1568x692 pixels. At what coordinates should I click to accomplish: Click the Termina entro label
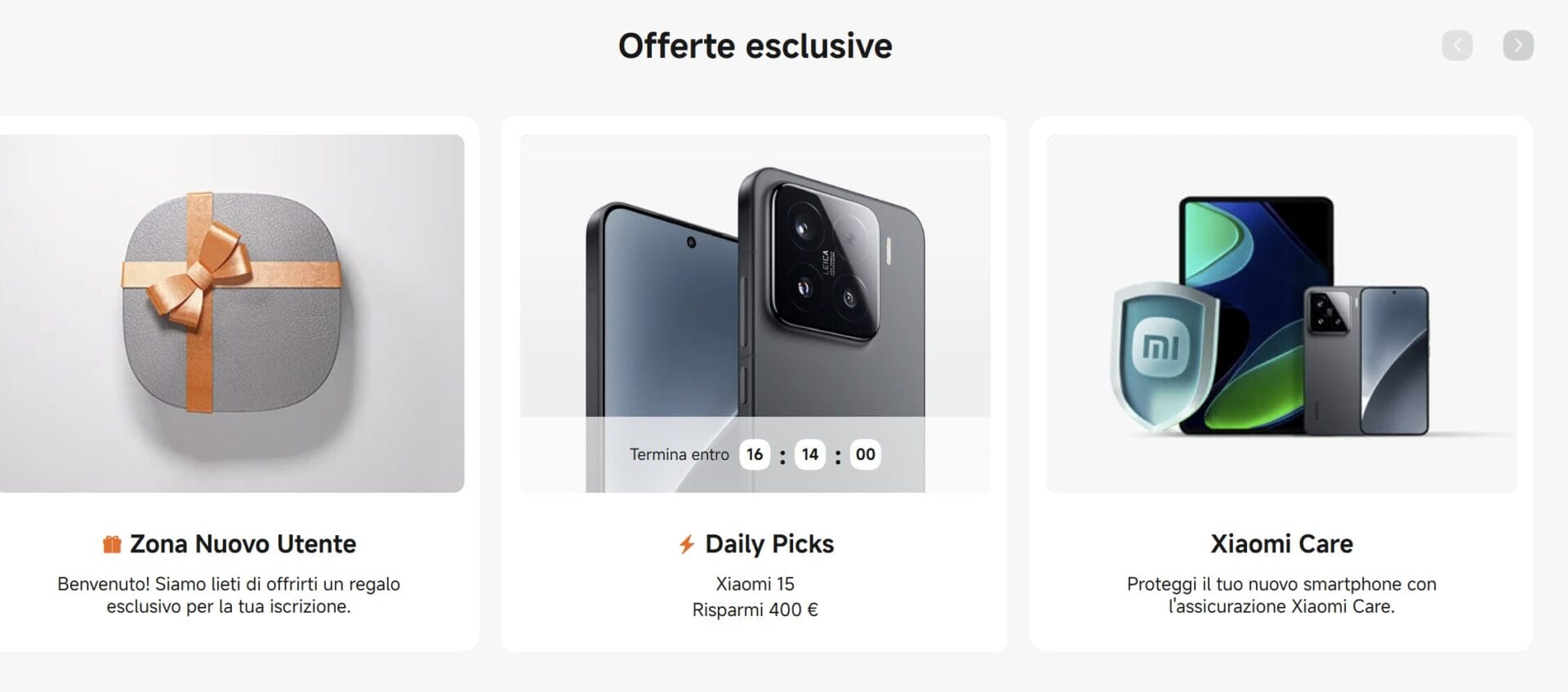point(679,455)
